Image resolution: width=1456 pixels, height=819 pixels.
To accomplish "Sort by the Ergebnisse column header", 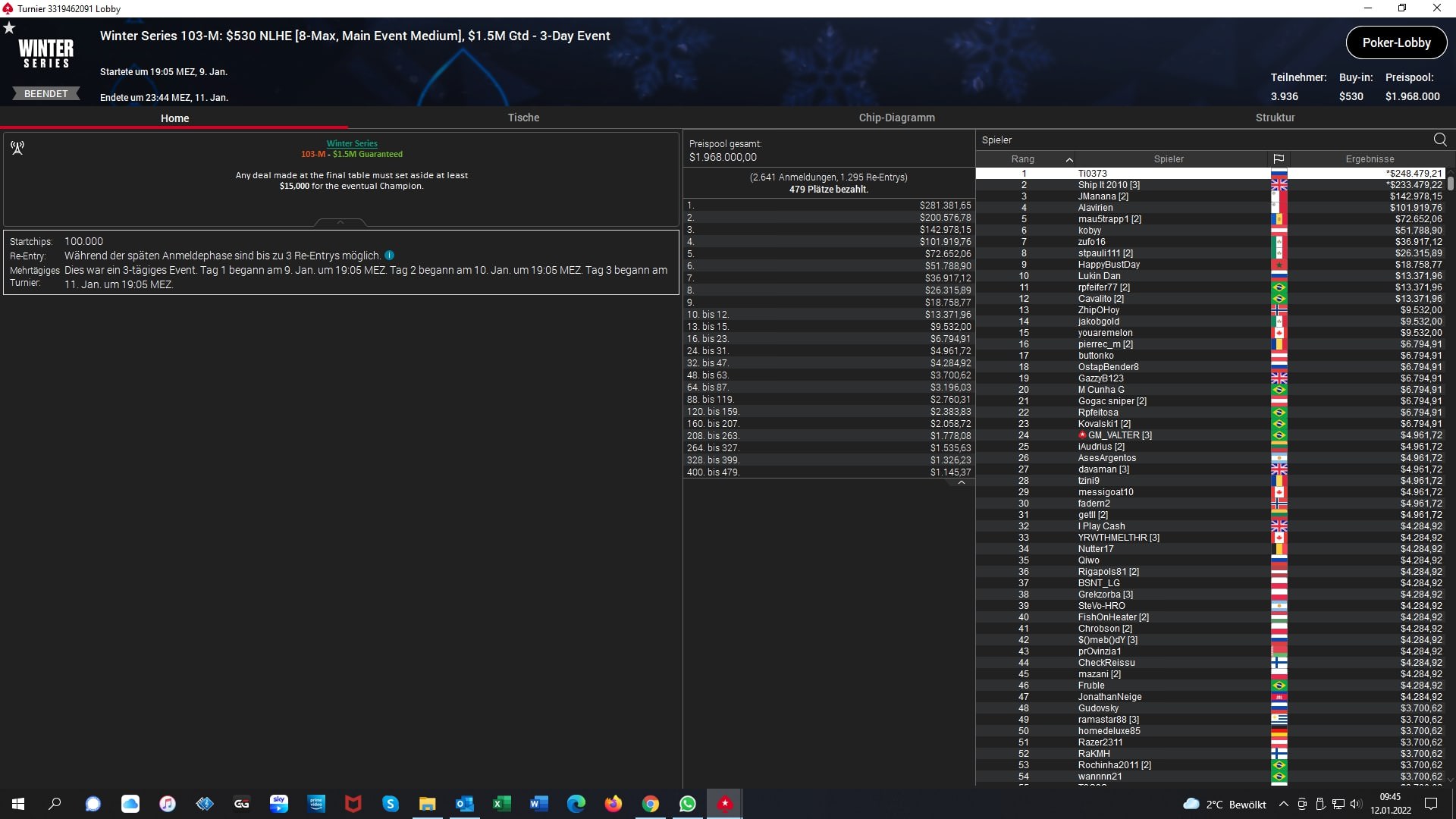I will (x=1369, y=159).
